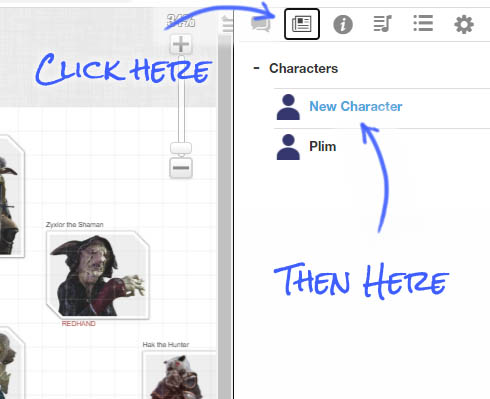
Task: Select the Zyxior the Shaman token
Action: (98, 275)
